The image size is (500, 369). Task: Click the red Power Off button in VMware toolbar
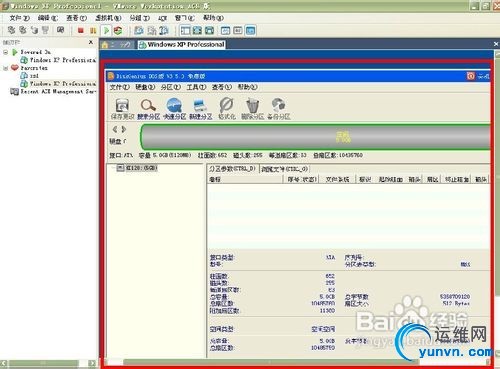[81, 31]
